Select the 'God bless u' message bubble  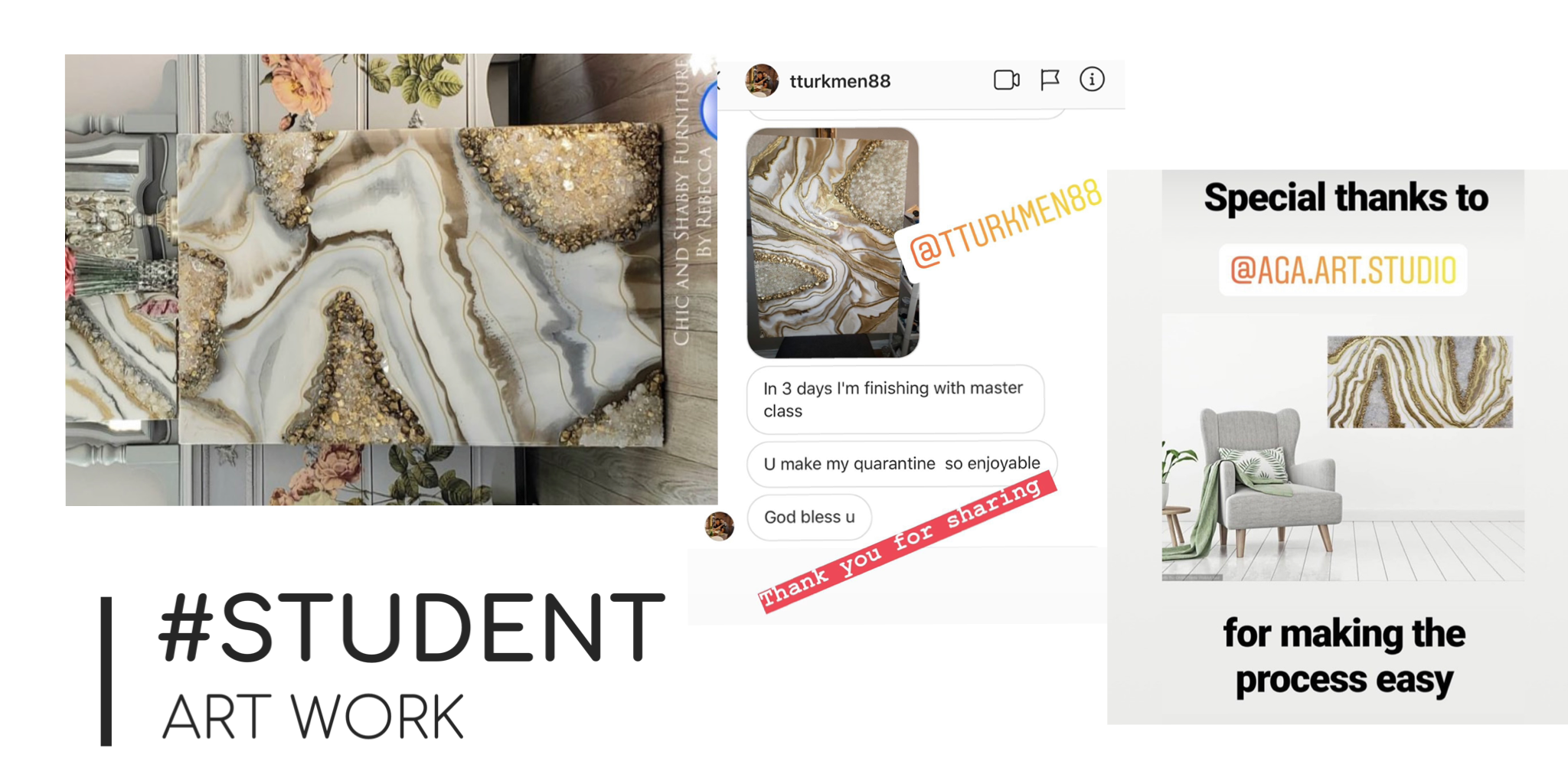[x=809, y=517]
